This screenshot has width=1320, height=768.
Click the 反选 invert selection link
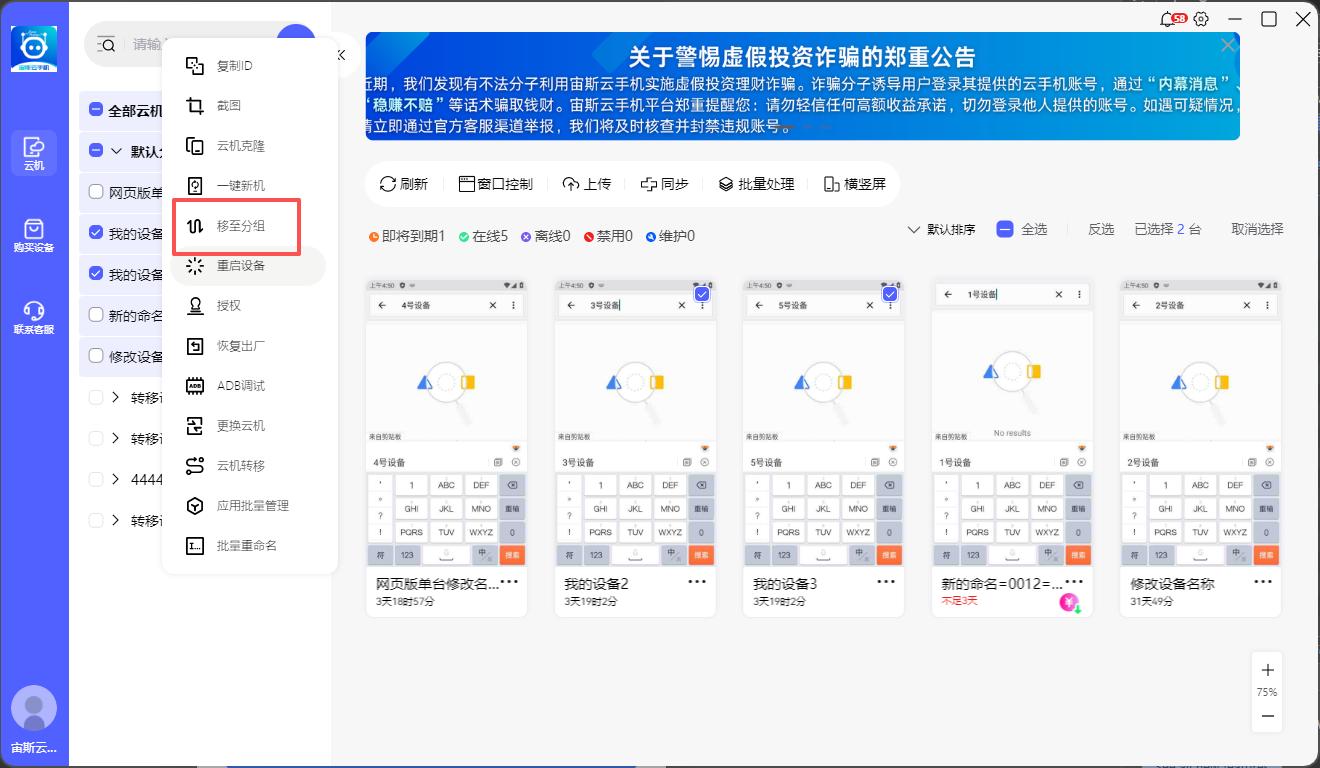click(x=1101, y=229)
